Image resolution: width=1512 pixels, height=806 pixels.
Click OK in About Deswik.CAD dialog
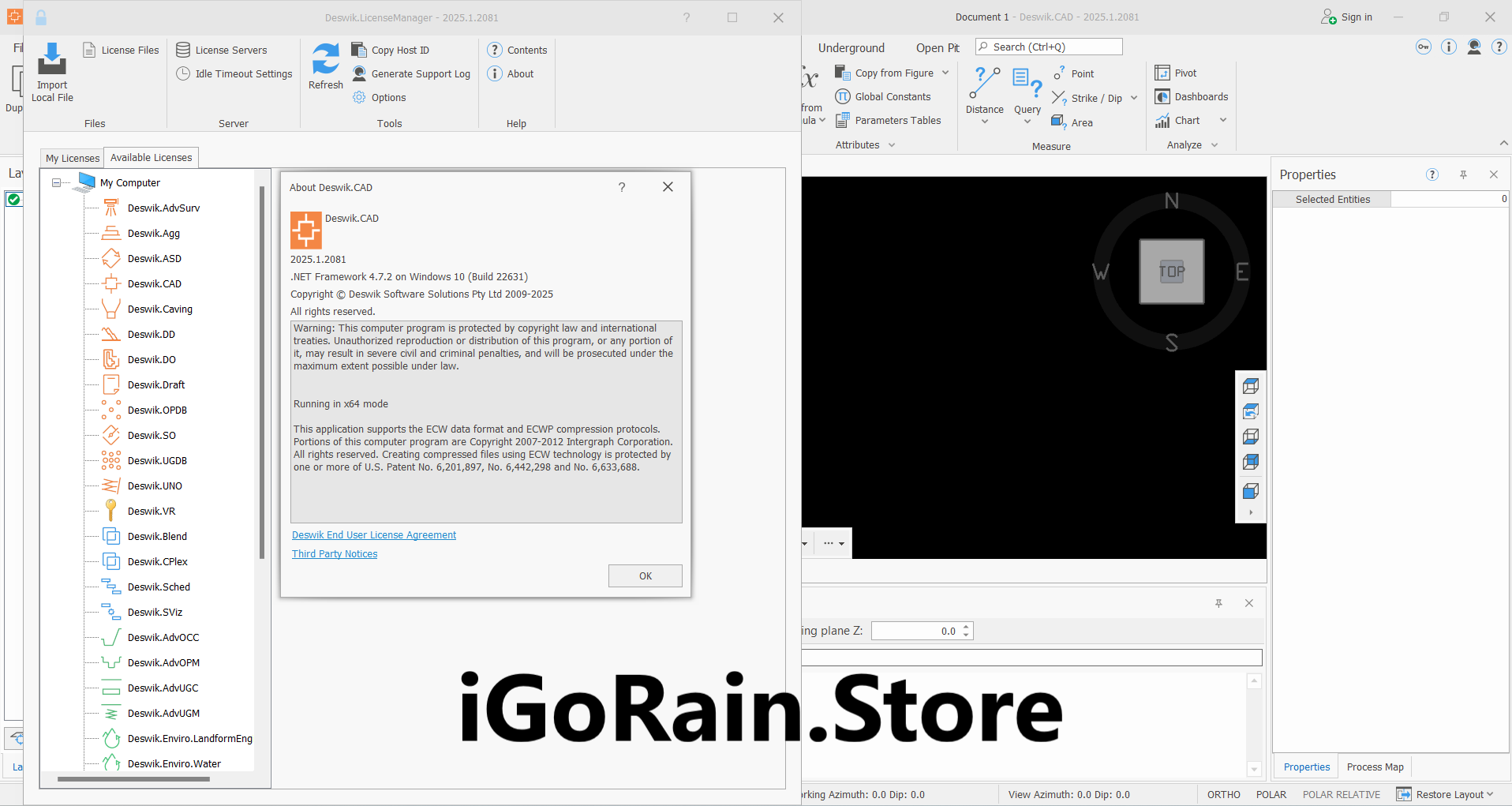(x=645, y=576)
